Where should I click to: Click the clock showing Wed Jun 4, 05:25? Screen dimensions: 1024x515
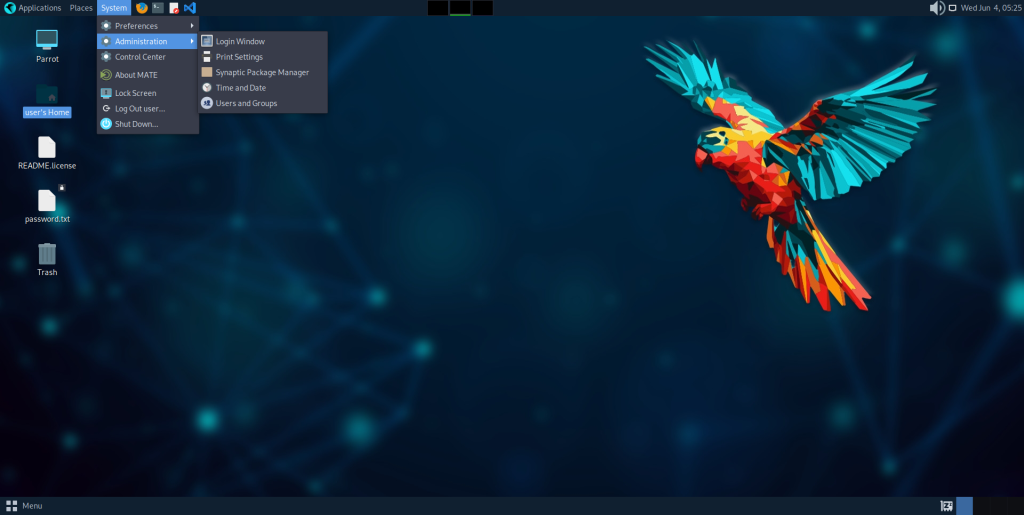click(x=991, y=8)
